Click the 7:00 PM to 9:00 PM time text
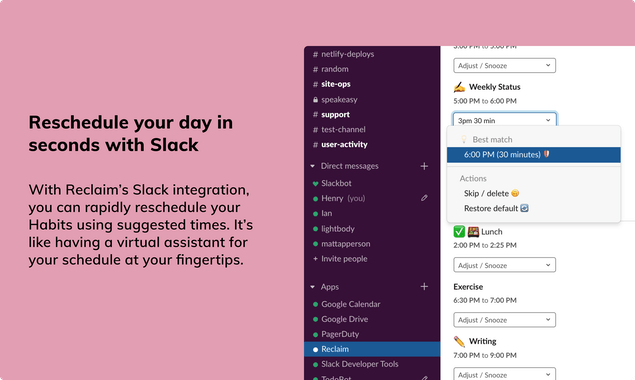635x380 pixels. click(x=485, y=355)
